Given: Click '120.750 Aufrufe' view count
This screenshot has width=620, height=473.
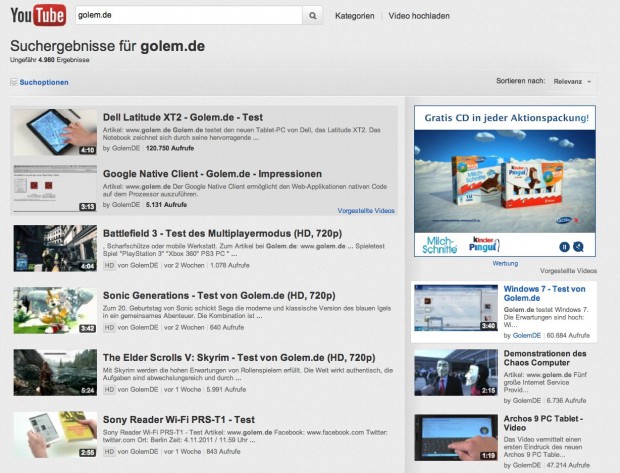Looking at the screenshot, I should coord(170,148).
